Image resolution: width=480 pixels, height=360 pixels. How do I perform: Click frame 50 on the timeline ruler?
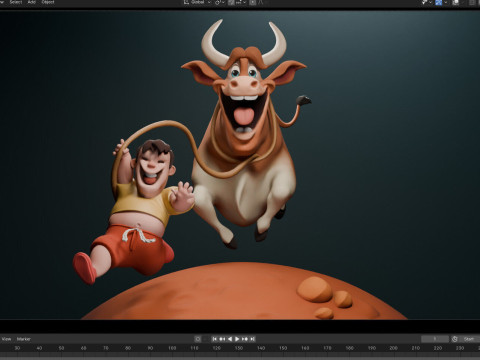coord(61,348)
